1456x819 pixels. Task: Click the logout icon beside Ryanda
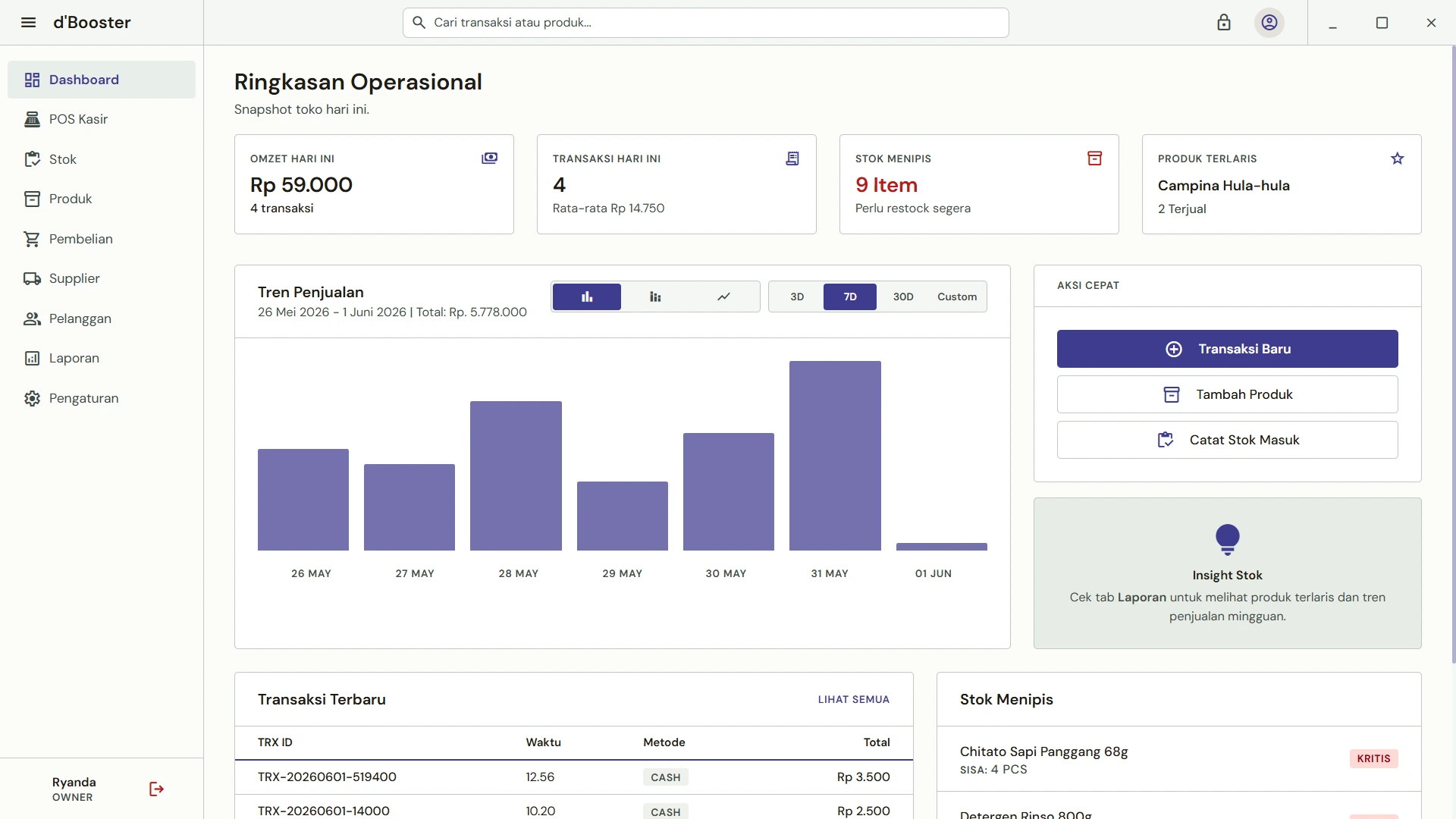tap(156, 789)
